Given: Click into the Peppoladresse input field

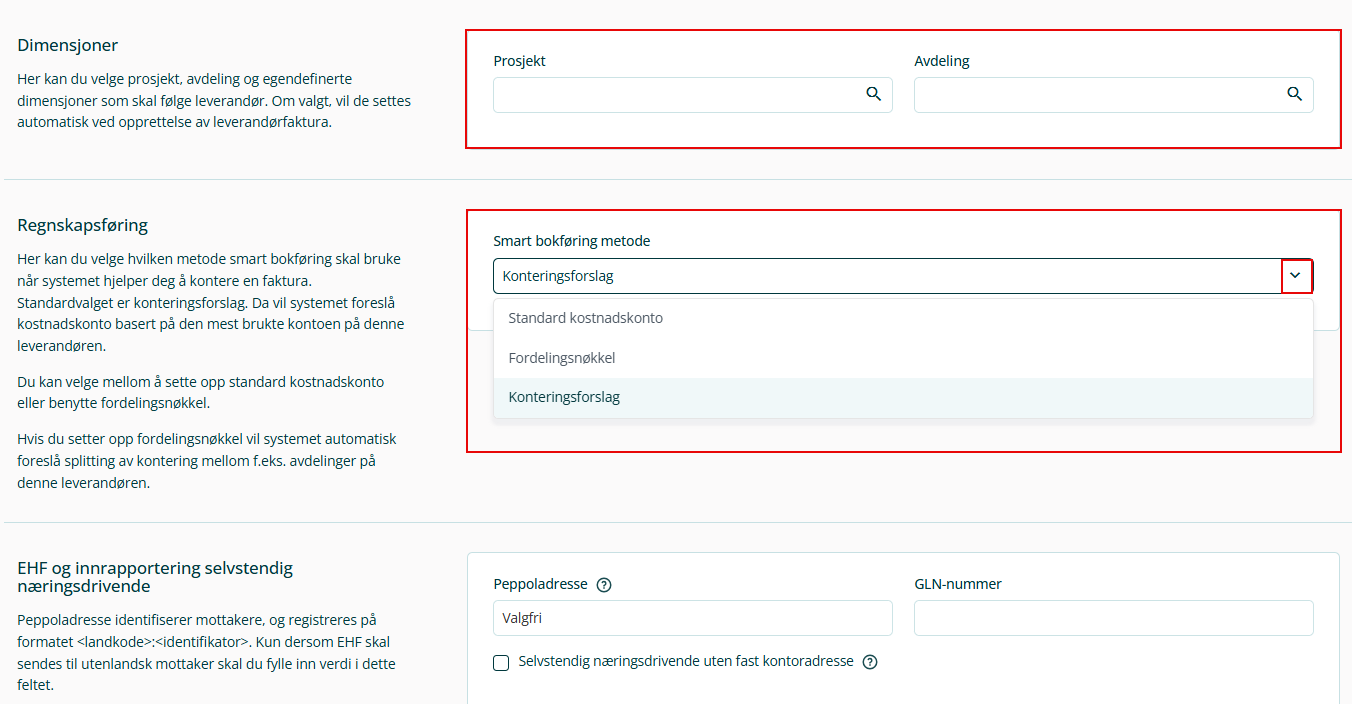Looking at the screenshot, I should (692, 618).
